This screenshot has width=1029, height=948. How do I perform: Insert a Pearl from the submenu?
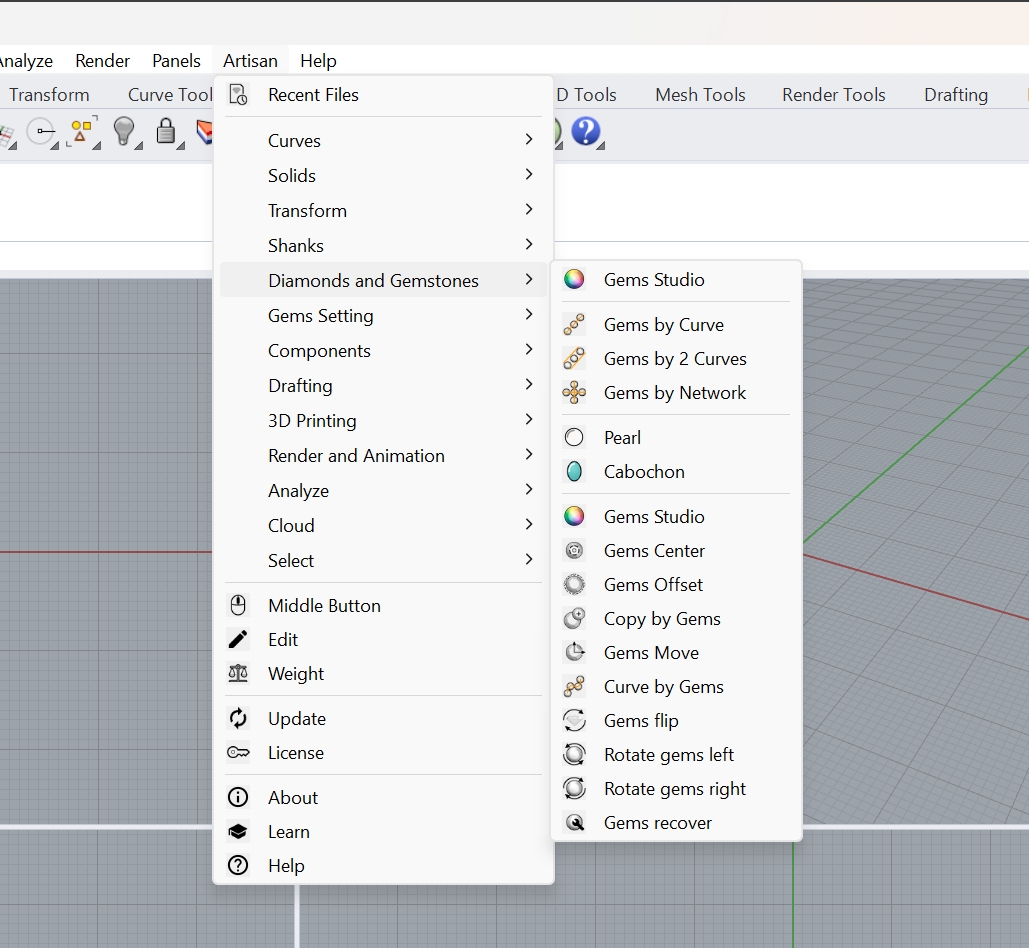coord(622,438)
